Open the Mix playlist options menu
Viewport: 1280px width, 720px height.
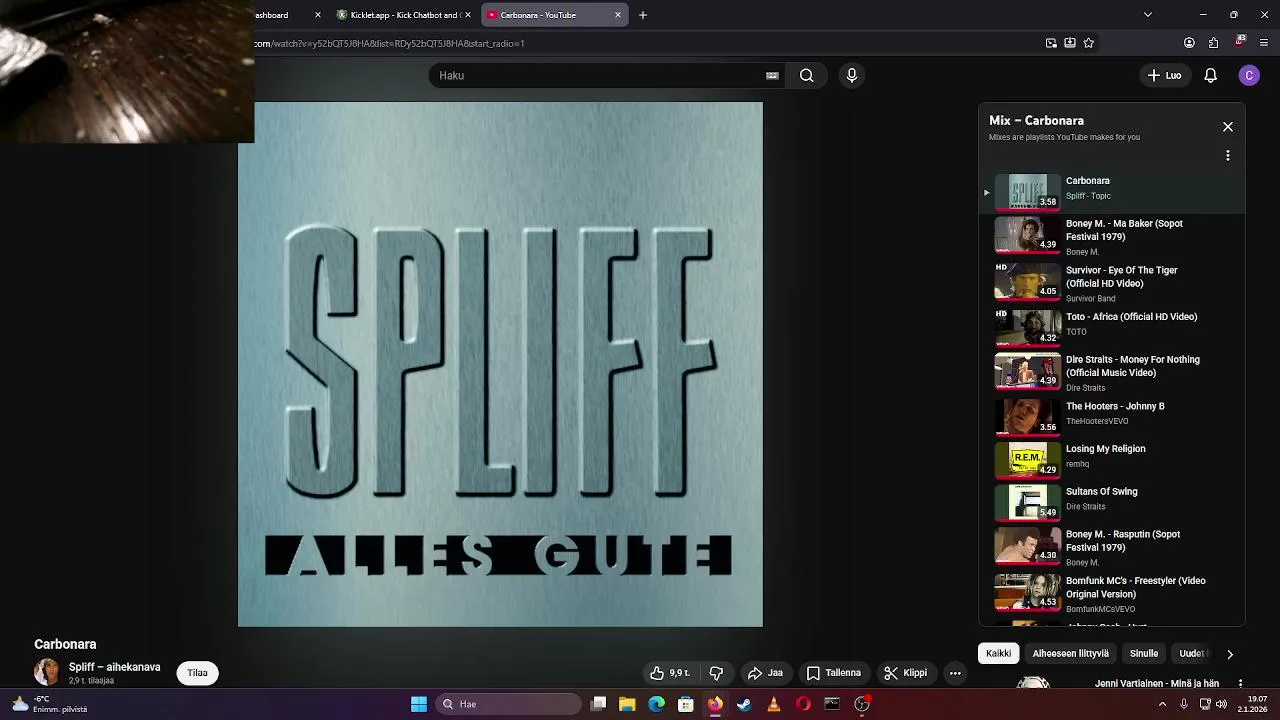pyautogui.click(x=1228, y=156)
